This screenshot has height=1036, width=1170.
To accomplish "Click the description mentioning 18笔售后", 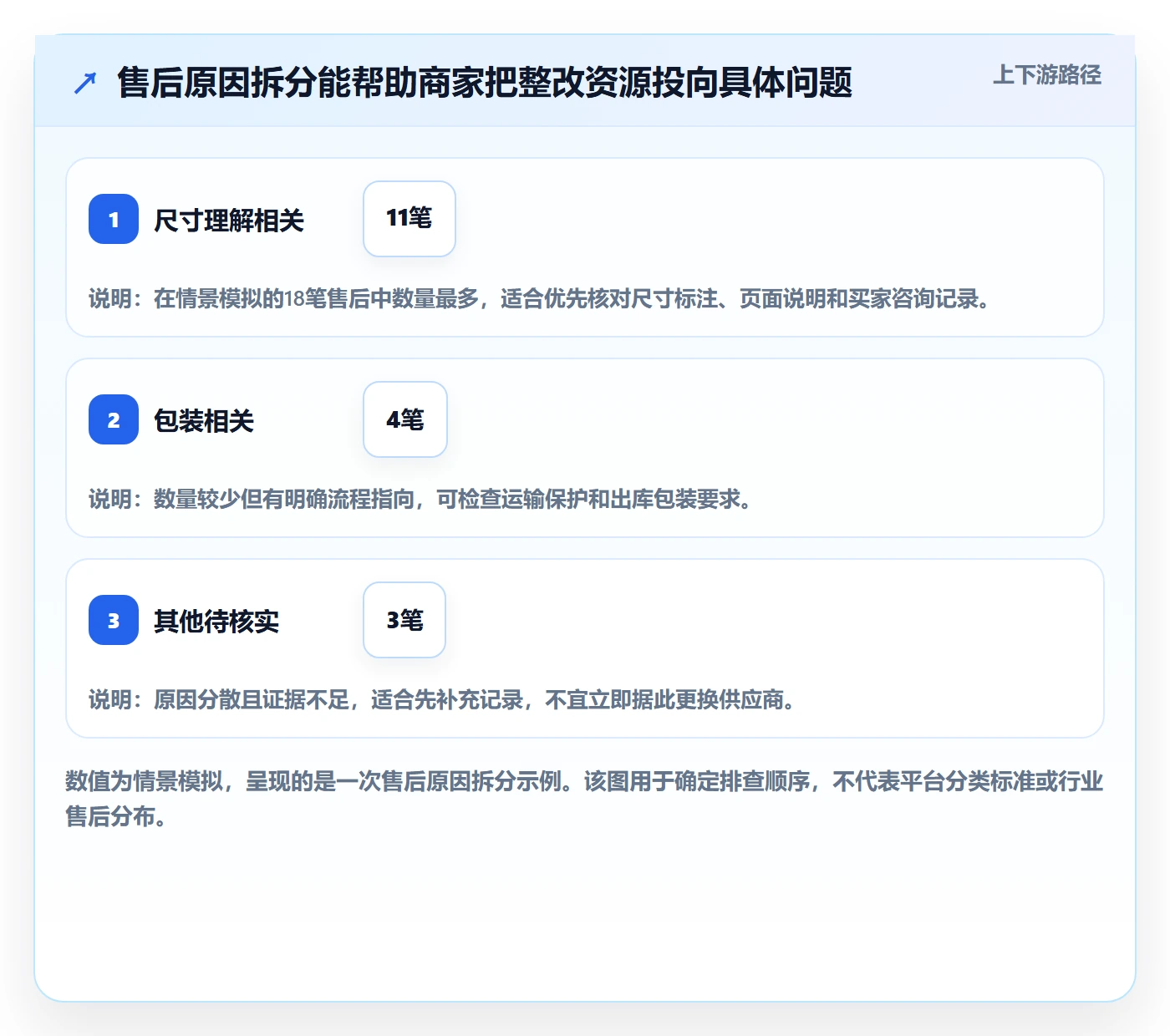I will pos(540,299).
